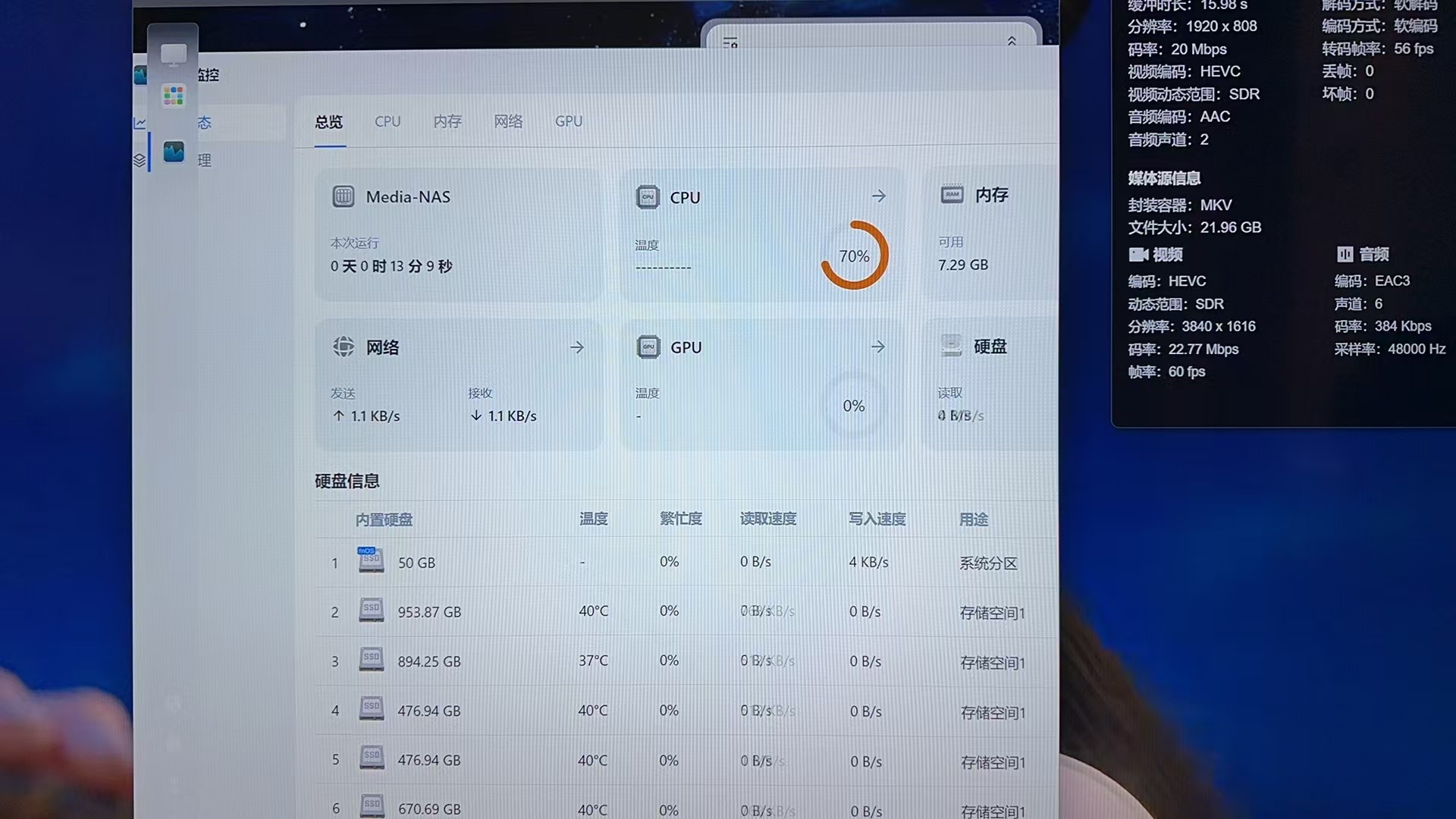1456x819 pixels.
Task: Click the Media-NAS device icon
Action: click(344, 196)
